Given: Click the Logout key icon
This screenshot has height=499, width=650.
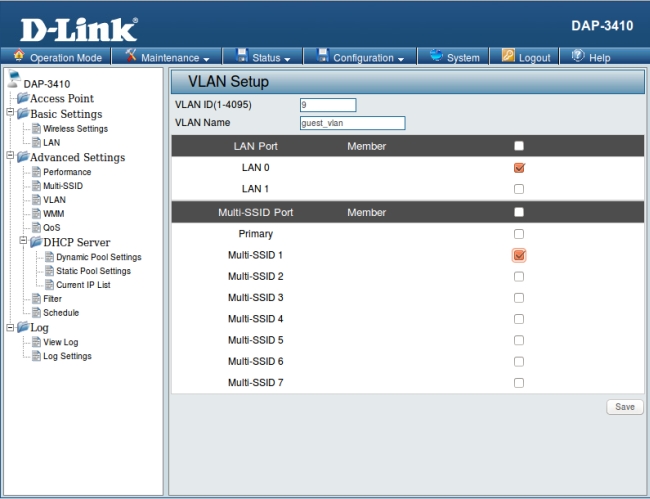Looking at the screenshot, I should click(x=507, y=57).
